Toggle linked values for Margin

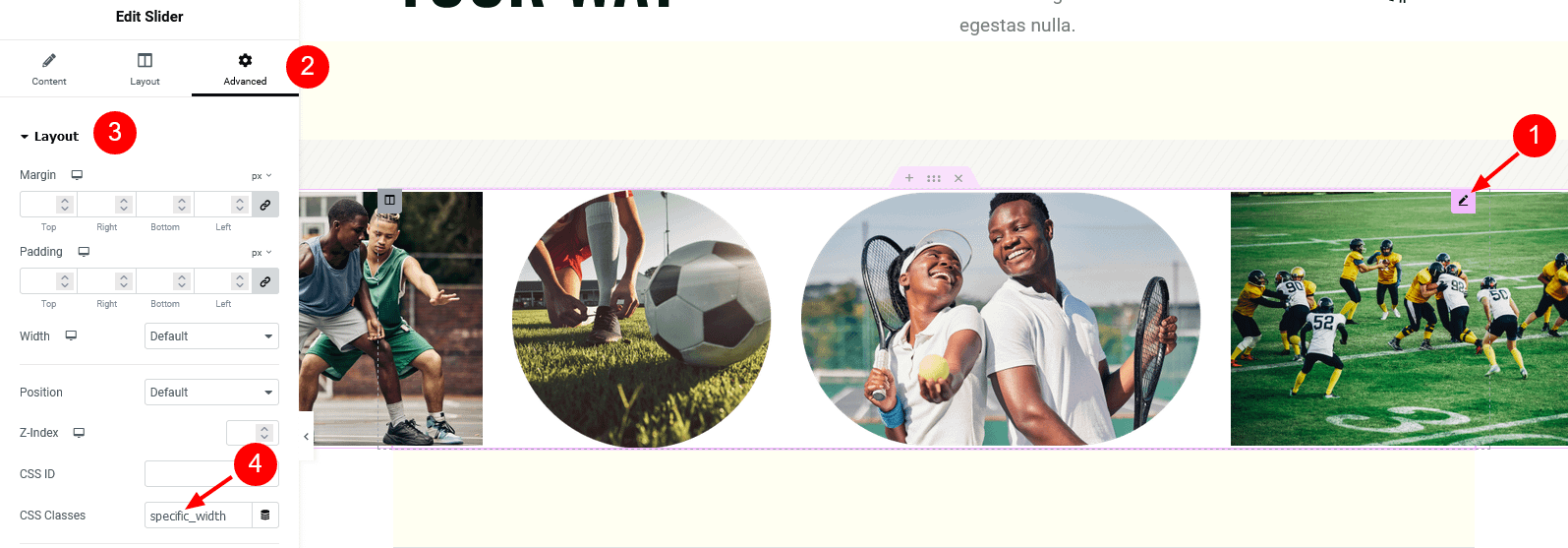coord(265,204)
